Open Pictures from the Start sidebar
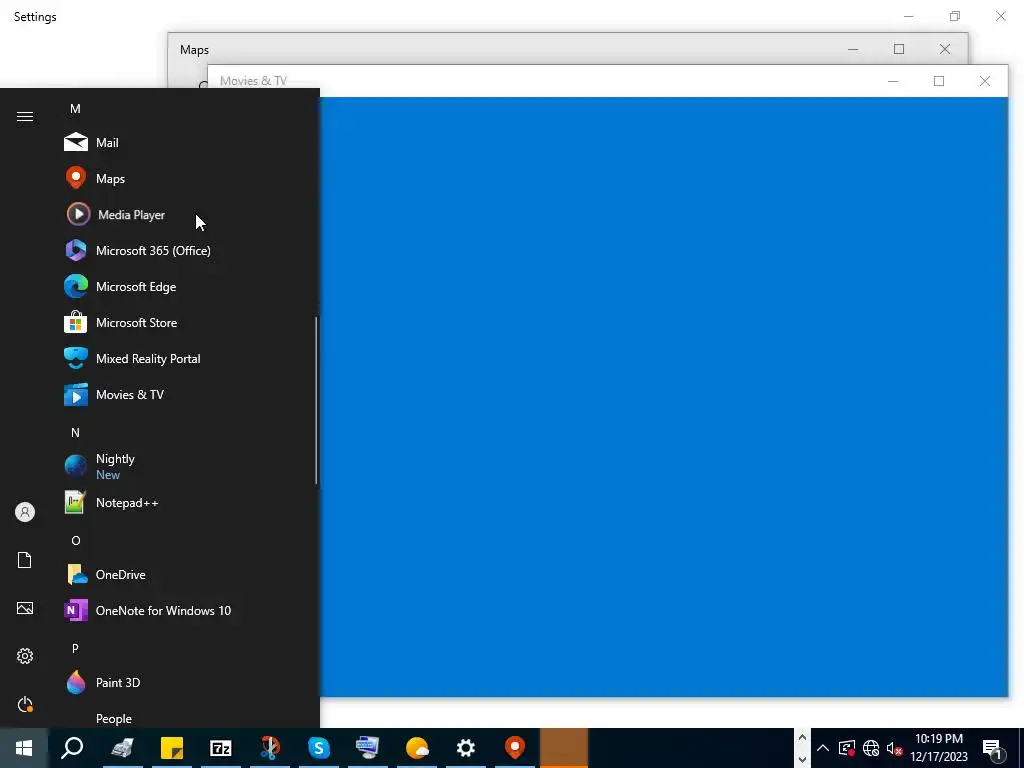Image resolution: width=1024 pixels, height=768 pixels. 25,608
